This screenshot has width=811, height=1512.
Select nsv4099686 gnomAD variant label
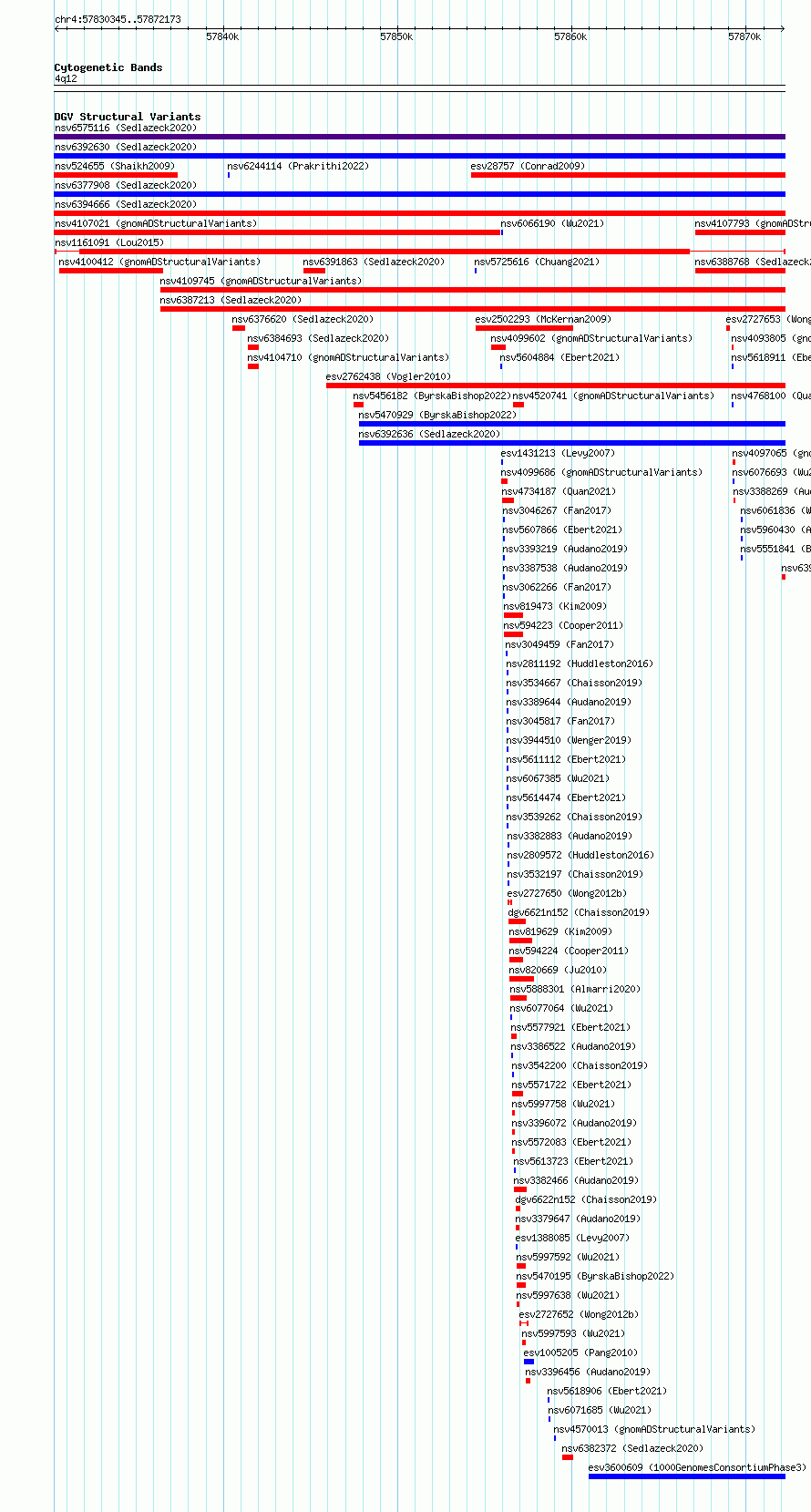601,472
